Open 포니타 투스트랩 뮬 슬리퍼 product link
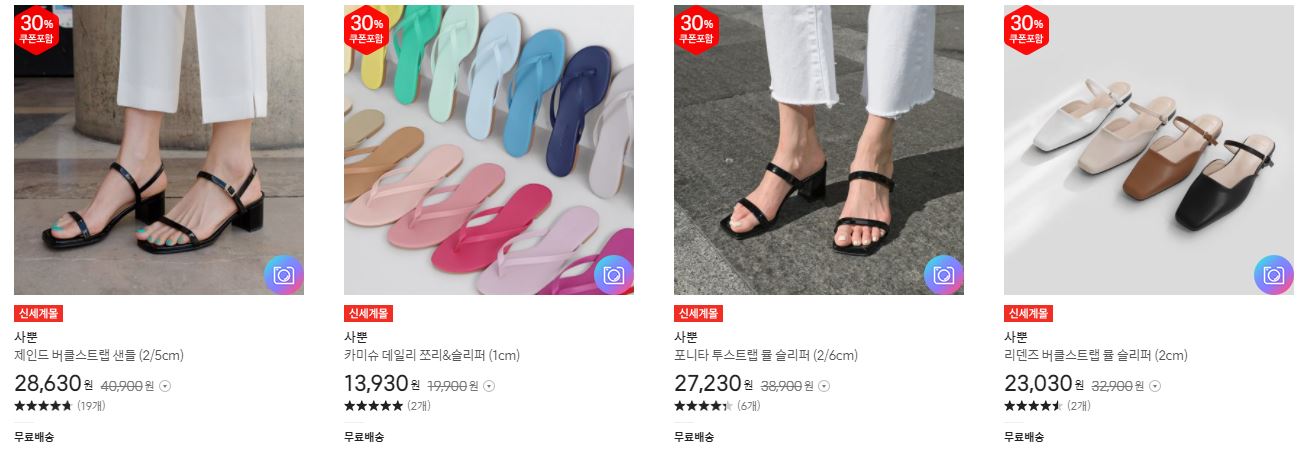The image size is (1301, 466). pos(766,355)
